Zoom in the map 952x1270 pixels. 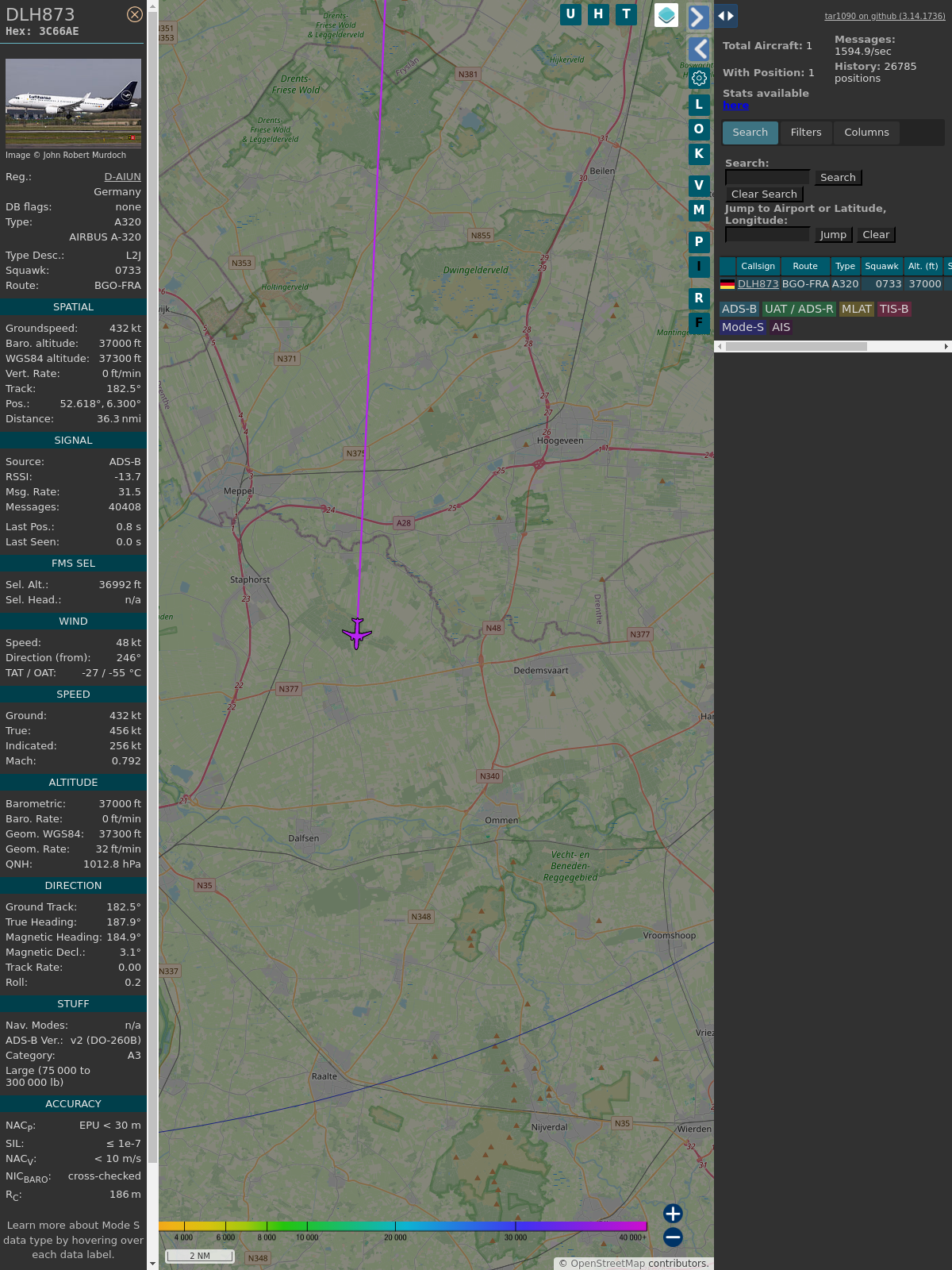pos(673,1214)
